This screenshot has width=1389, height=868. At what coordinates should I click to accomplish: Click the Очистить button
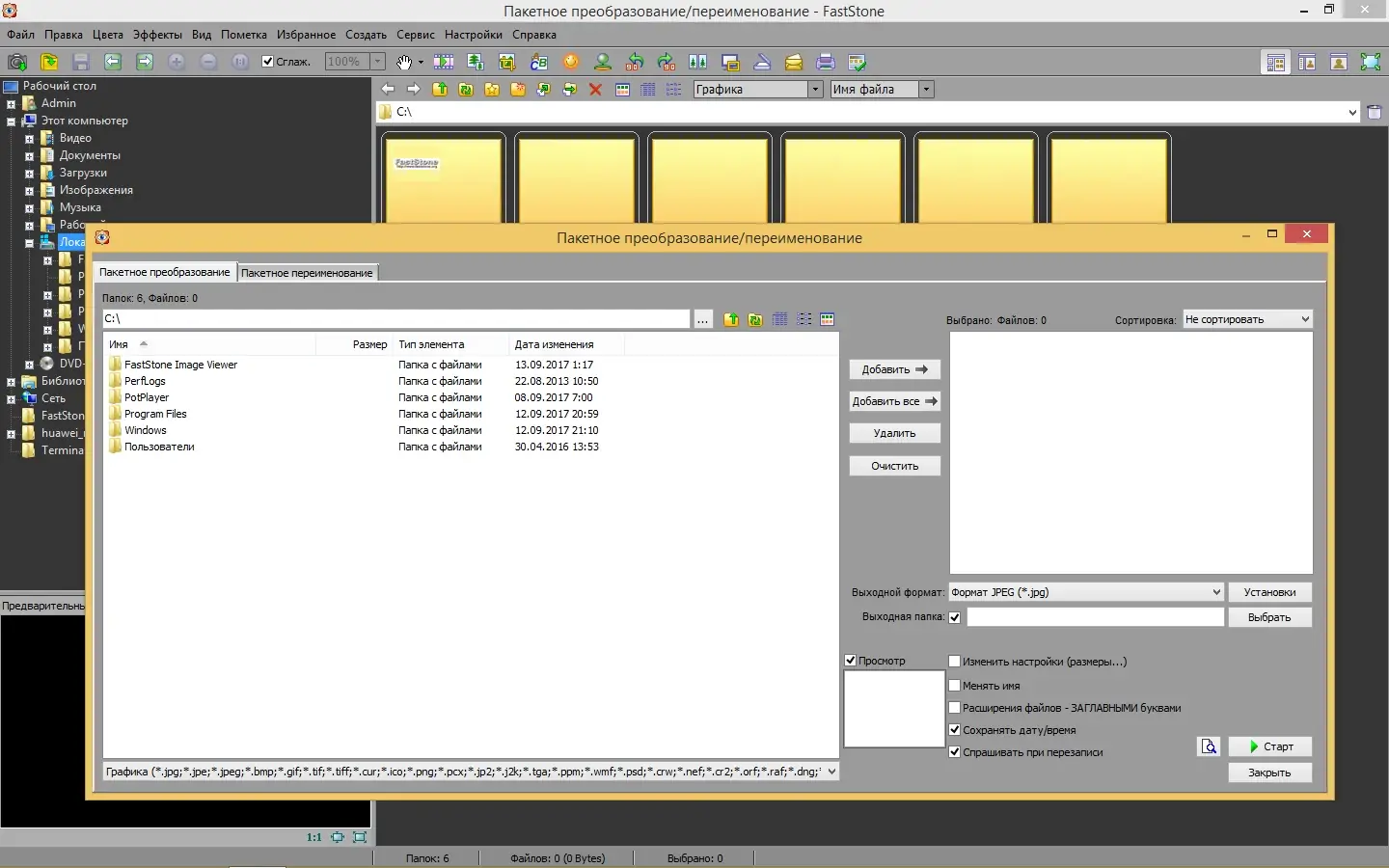(x=895, y=466)
